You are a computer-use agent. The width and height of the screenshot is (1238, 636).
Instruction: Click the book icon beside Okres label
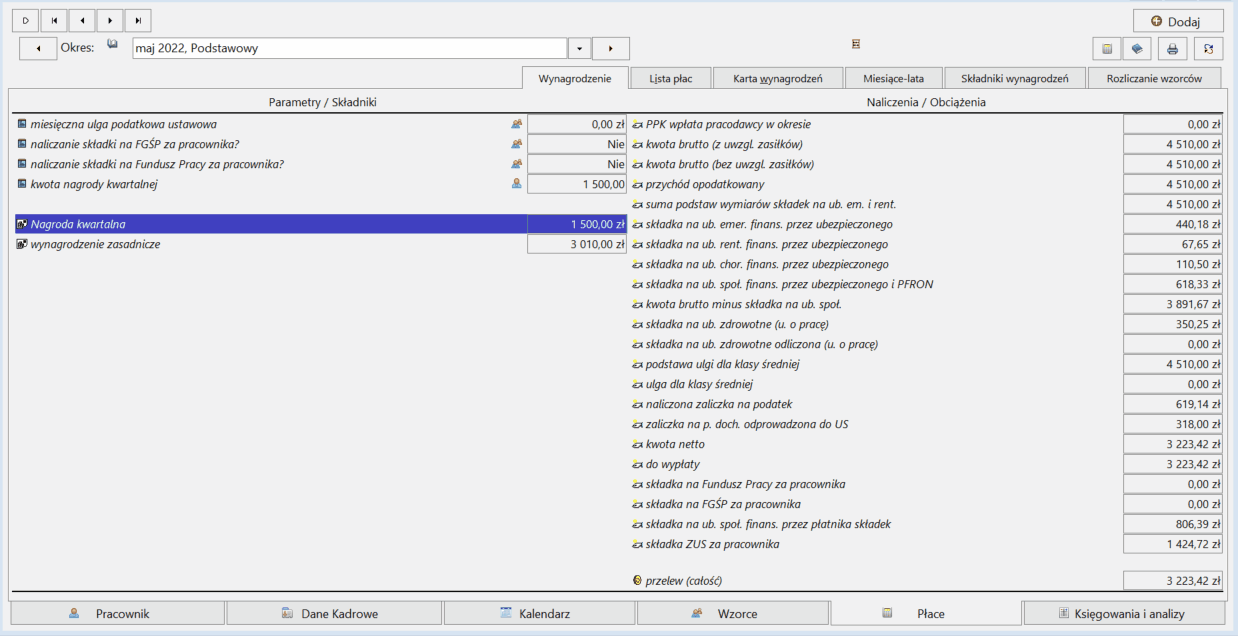point(113,45)
